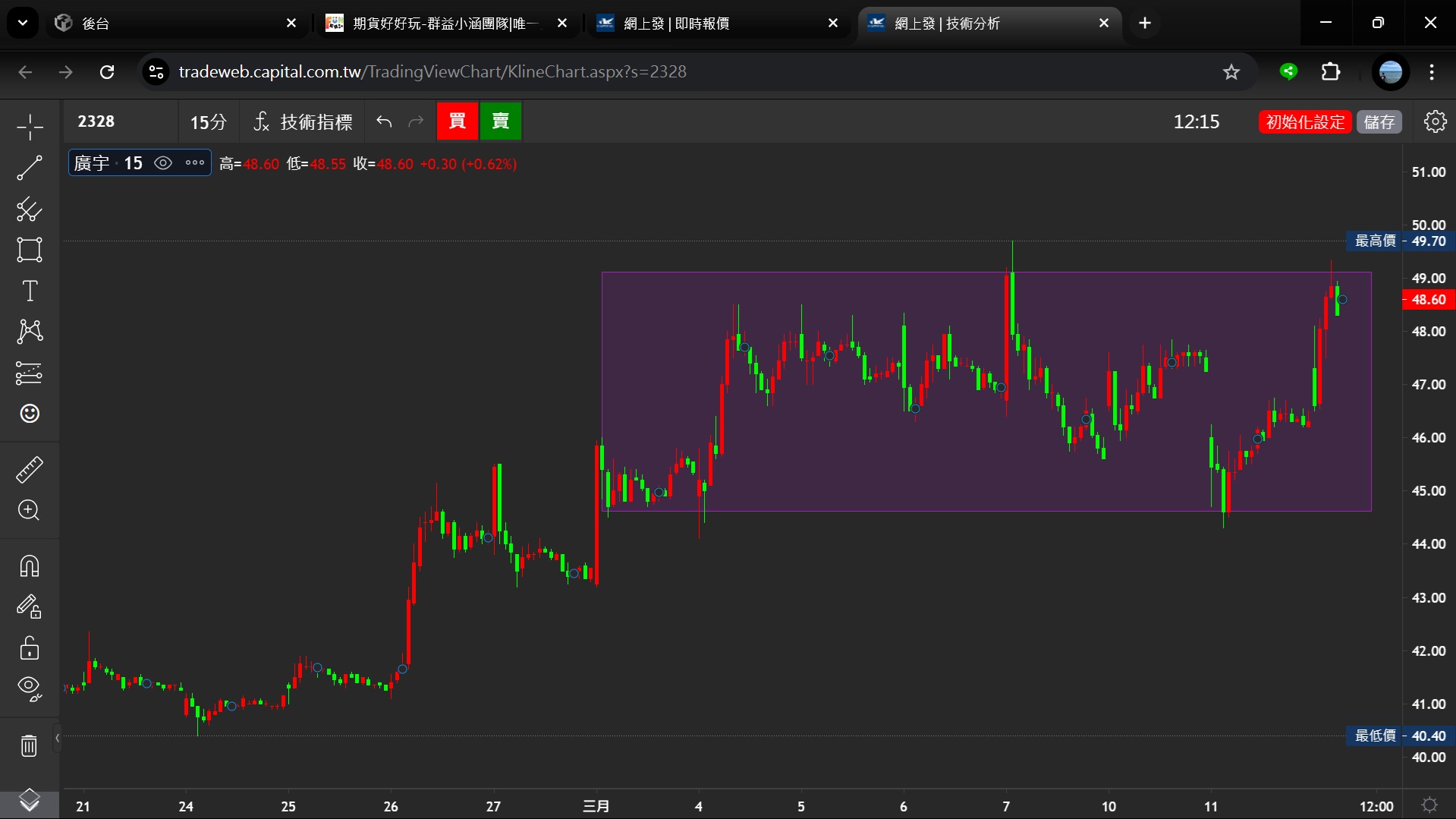This screenshot has height=819, width=1456.
Task: Open the 技術指標 indicators menu
Action: [303, 121]
